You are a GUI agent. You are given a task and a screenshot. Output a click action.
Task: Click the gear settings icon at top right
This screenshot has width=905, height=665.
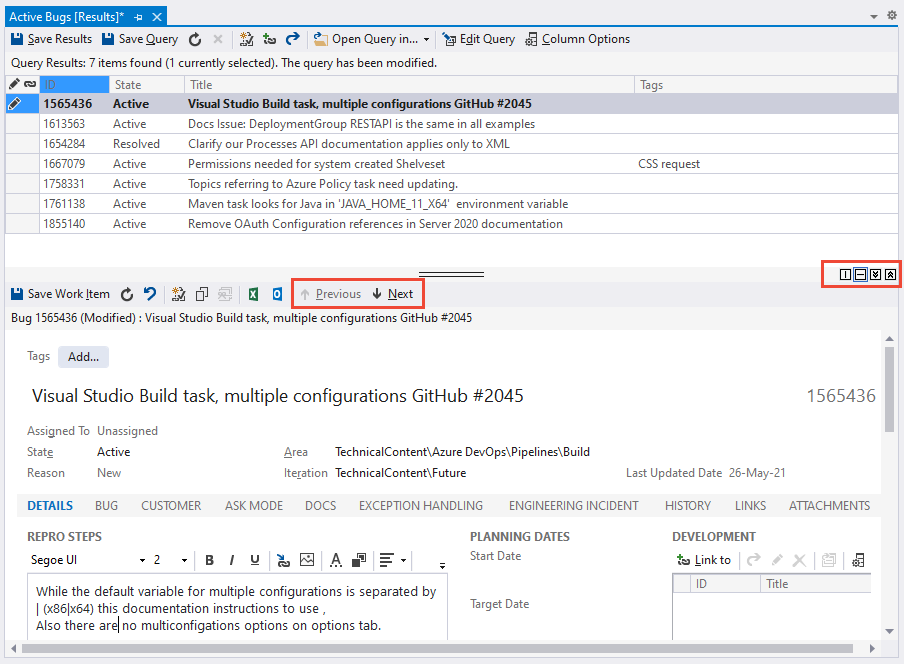point(892,16)
